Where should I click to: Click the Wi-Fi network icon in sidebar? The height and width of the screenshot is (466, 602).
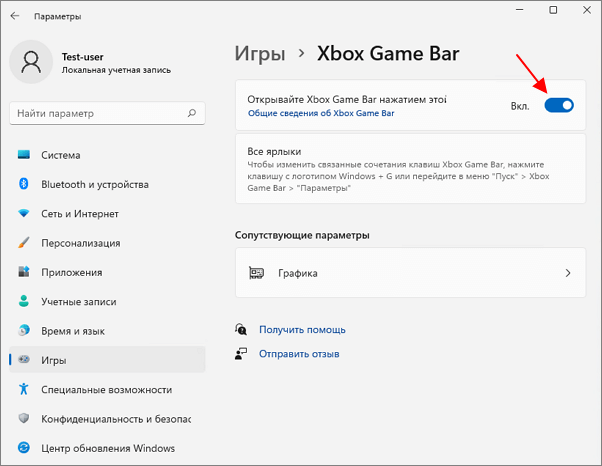coord(24,213)
